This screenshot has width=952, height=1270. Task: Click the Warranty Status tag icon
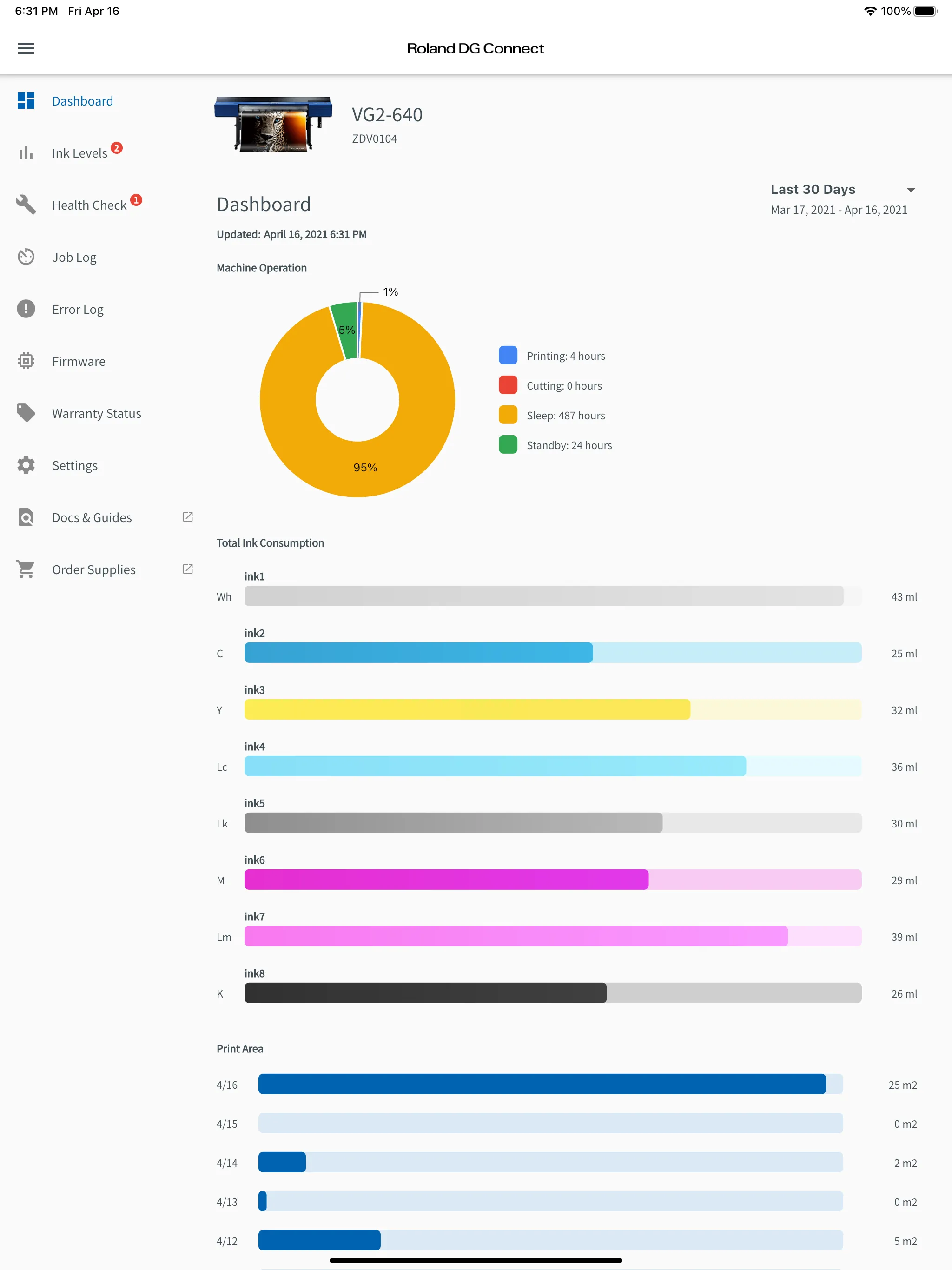[26, 413]
